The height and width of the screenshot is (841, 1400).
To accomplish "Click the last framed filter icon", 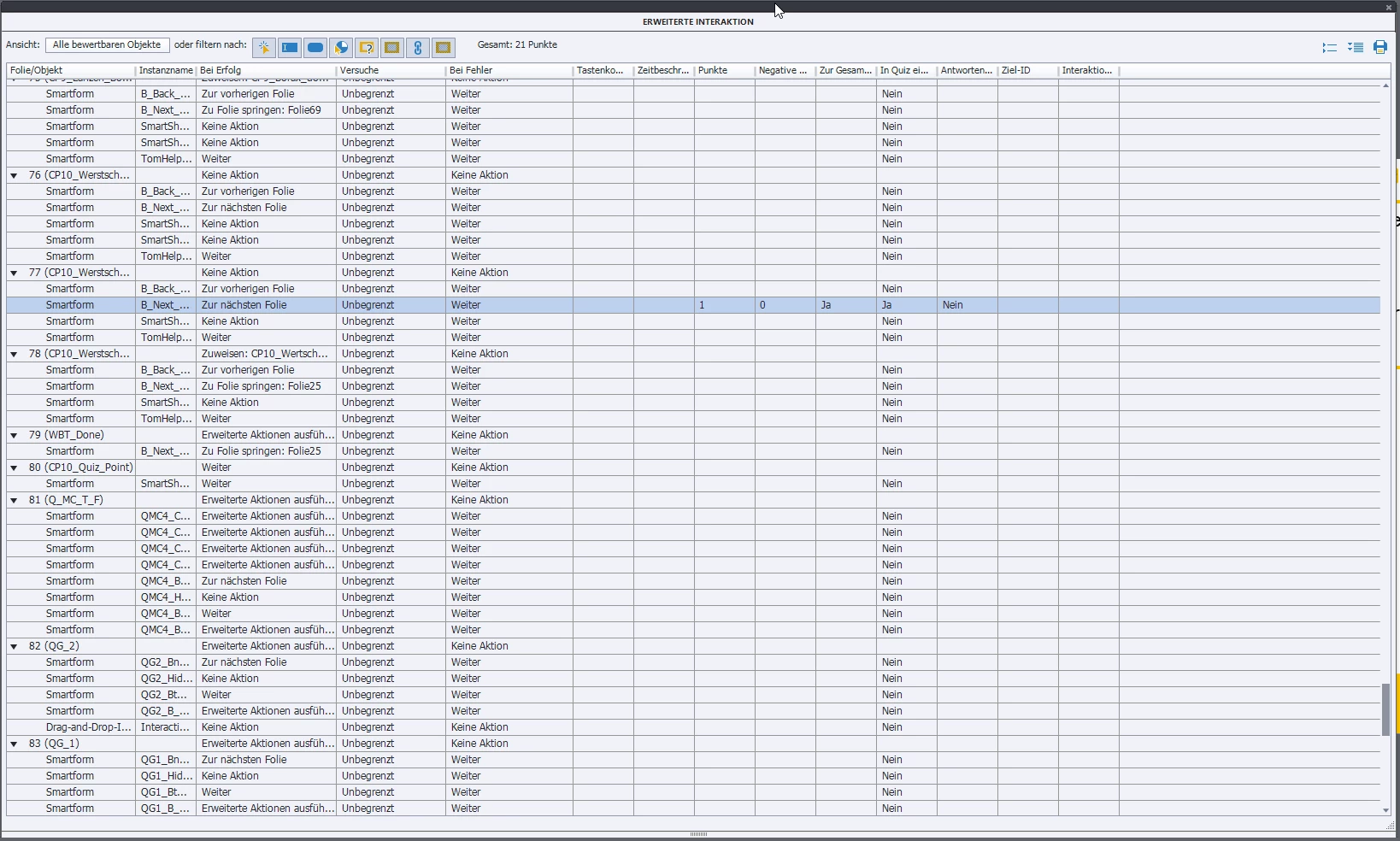I will pyautogui.click(x=444, y=48).
